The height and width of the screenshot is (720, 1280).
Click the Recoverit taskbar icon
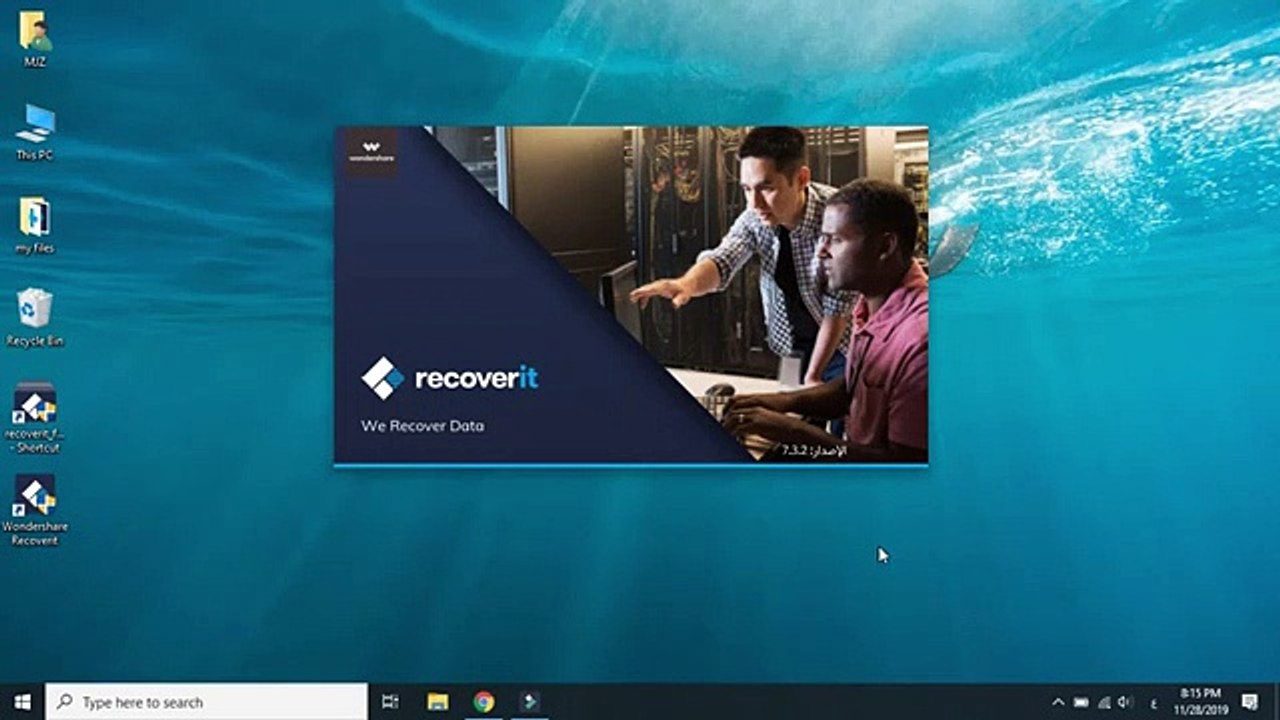530,702
